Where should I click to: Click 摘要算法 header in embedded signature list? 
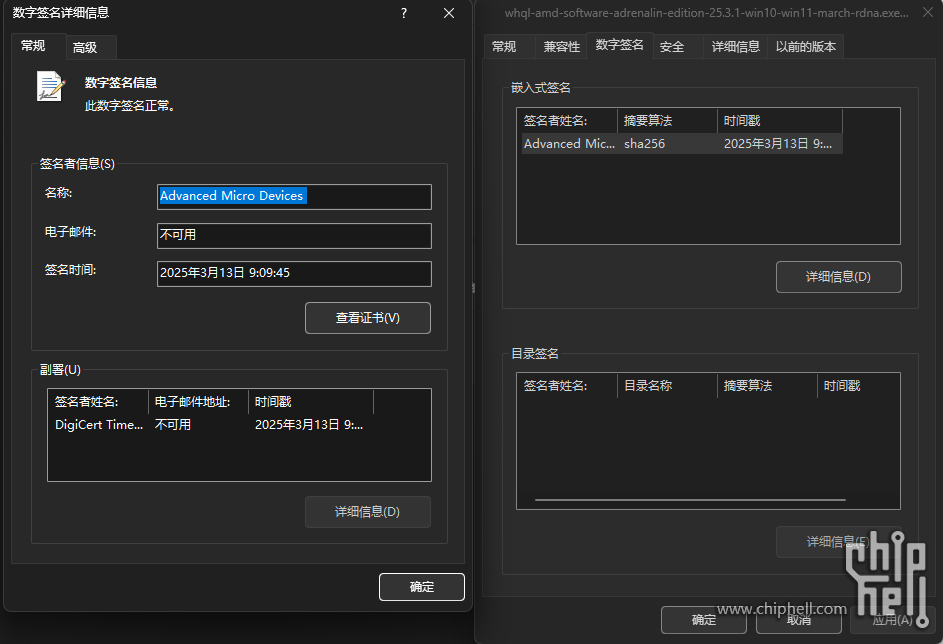pos(668,121)
